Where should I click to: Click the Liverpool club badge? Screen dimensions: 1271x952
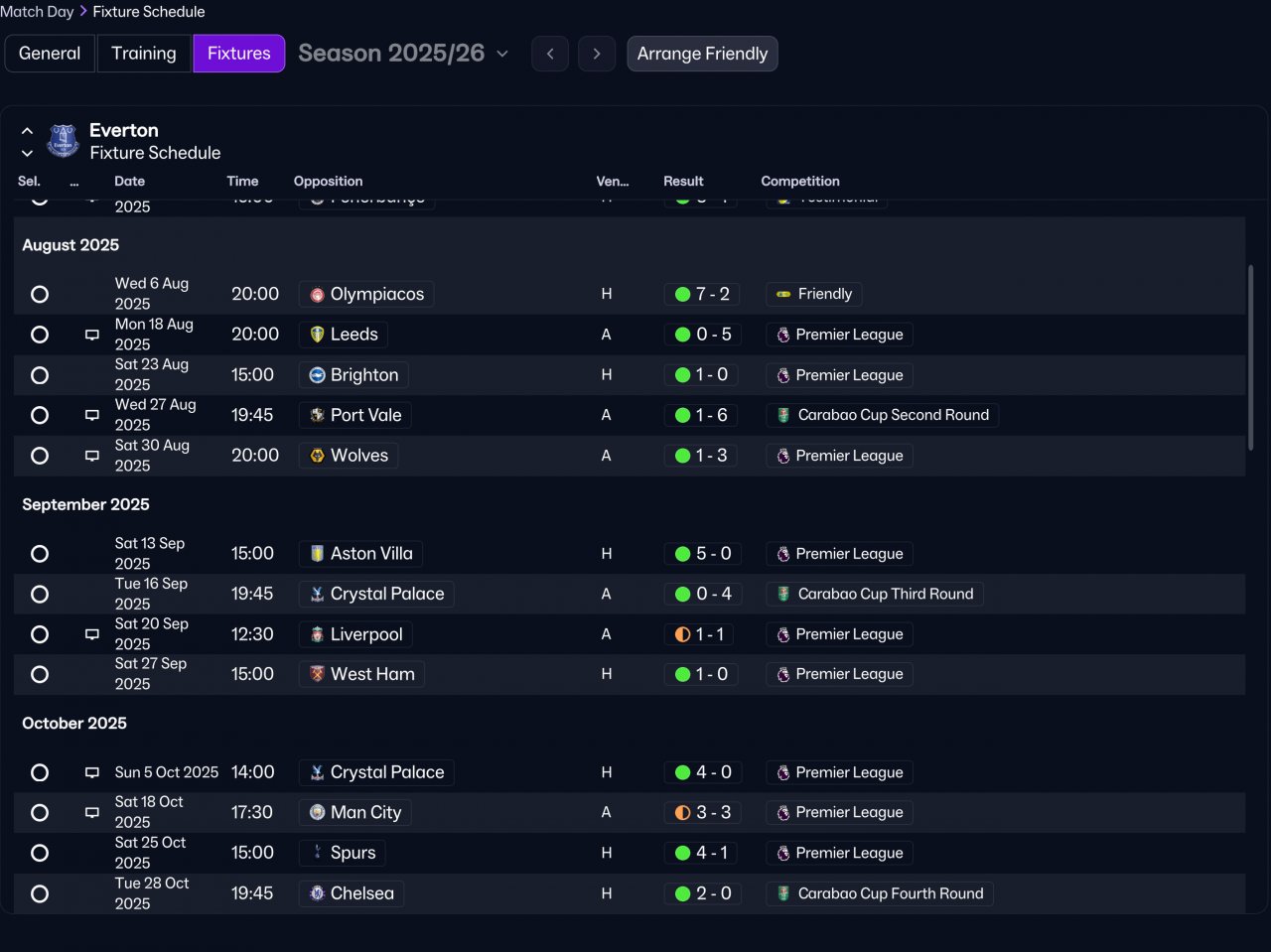[x=317, y=634]
